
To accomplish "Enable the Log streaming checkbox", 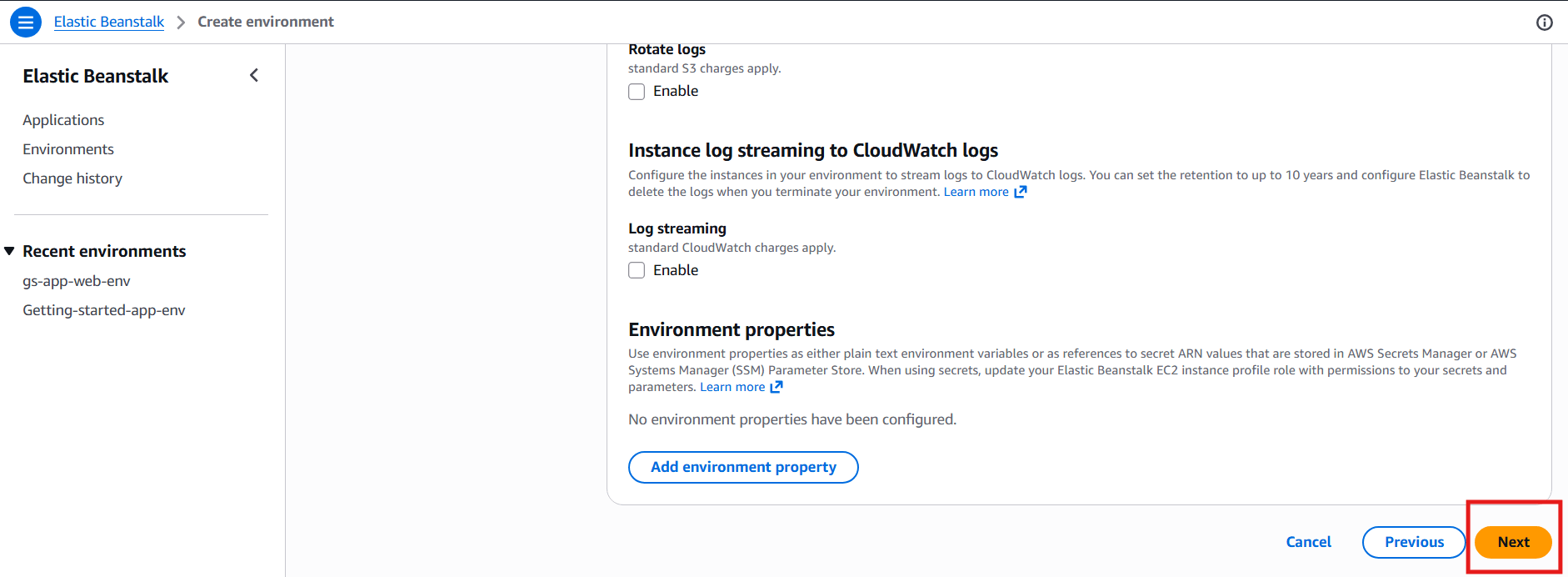I will pyautogui.click(x=637, y=270).
